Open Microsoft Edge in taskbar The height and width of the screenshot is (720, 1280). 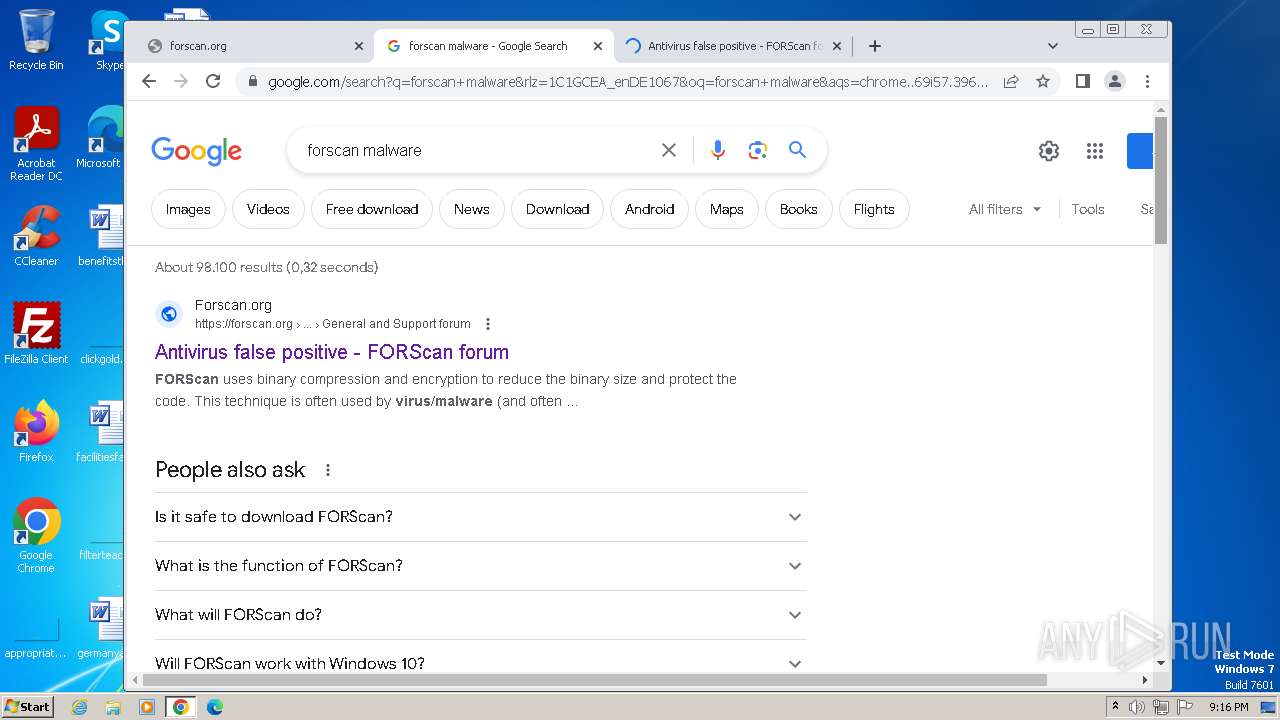tap(215, 707)
